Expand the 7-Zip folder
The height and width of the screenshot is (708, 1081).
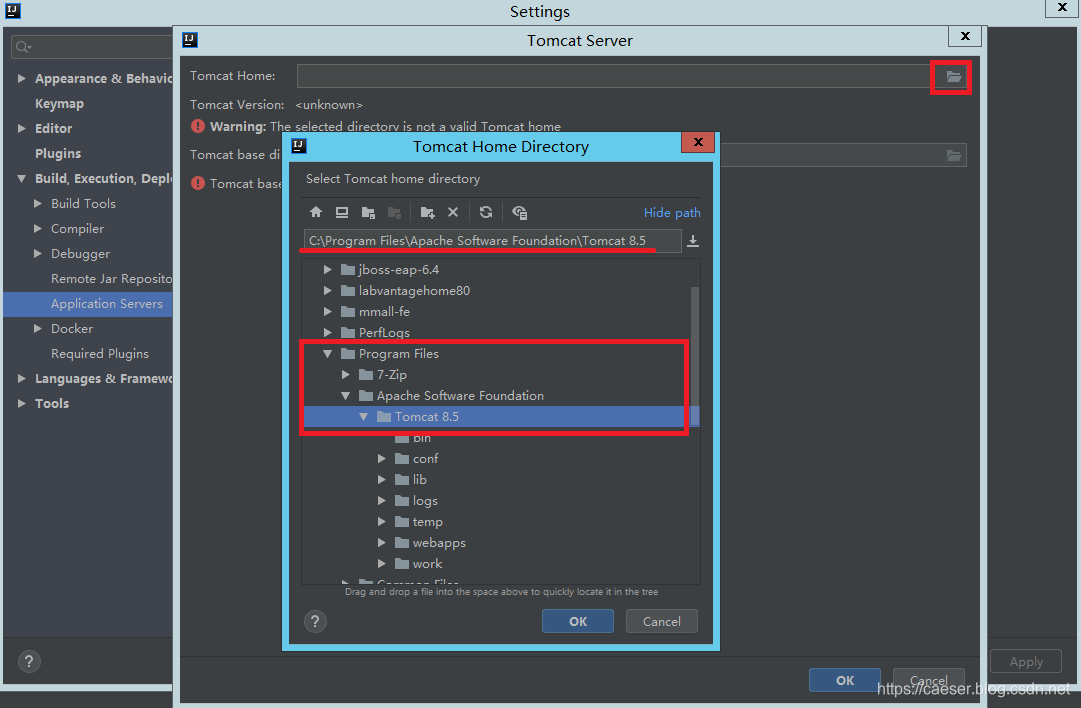pos(346,375)
